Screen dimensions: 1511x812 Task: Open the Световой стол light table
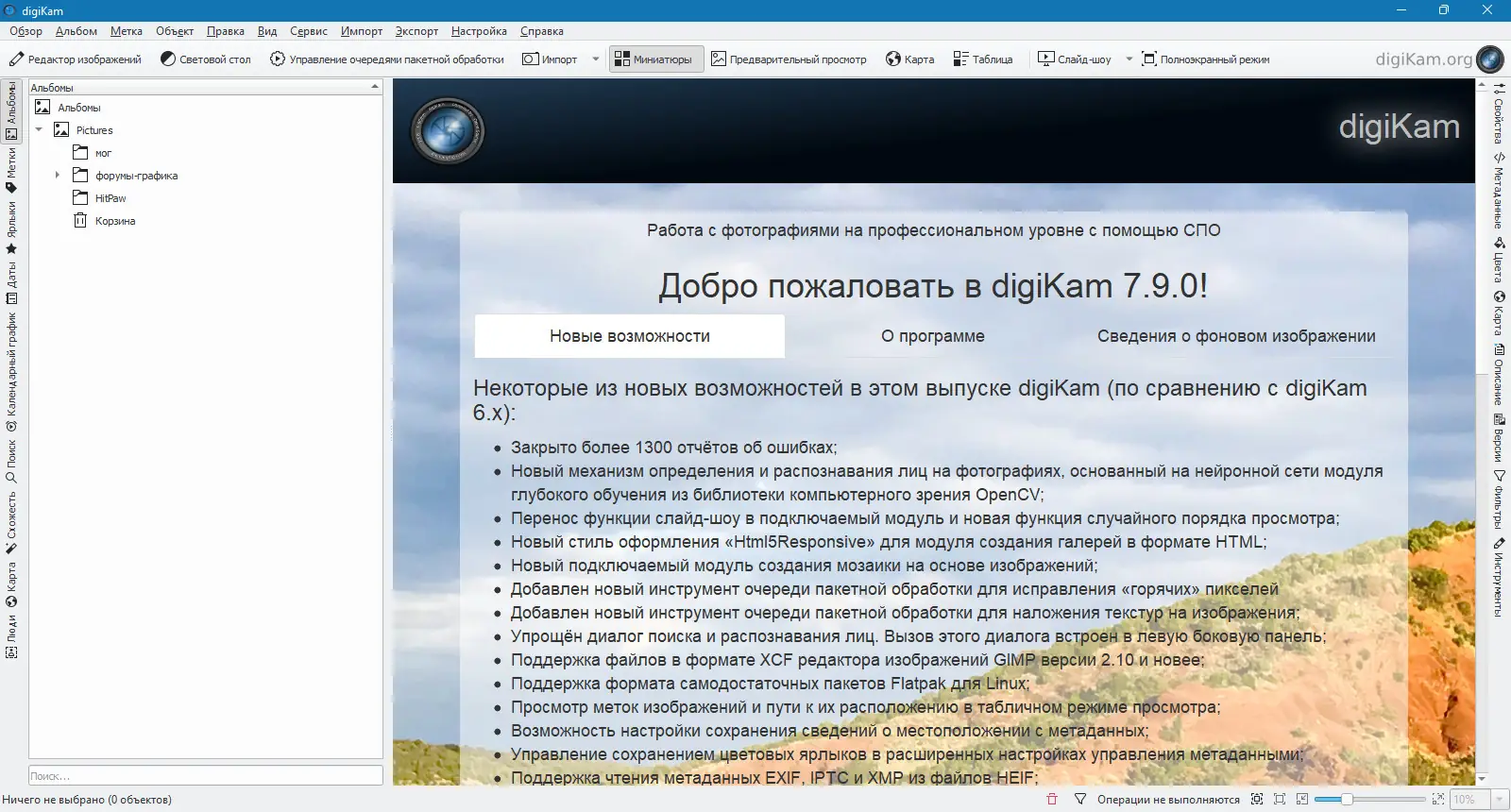pyautogui.click(x=206, y=59)
